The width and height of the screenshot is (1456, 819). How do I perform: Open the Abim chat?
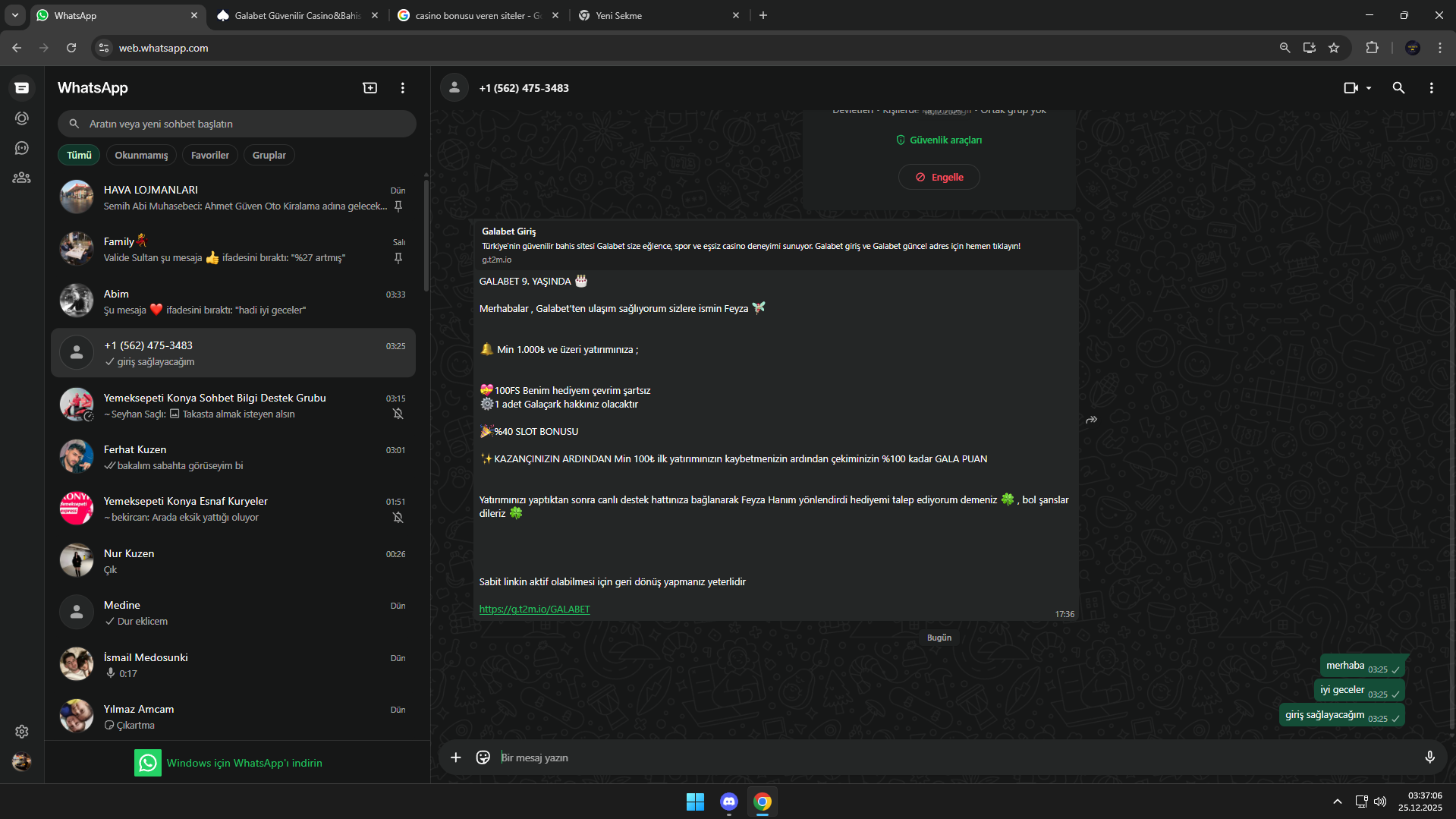tap(233, 301)
